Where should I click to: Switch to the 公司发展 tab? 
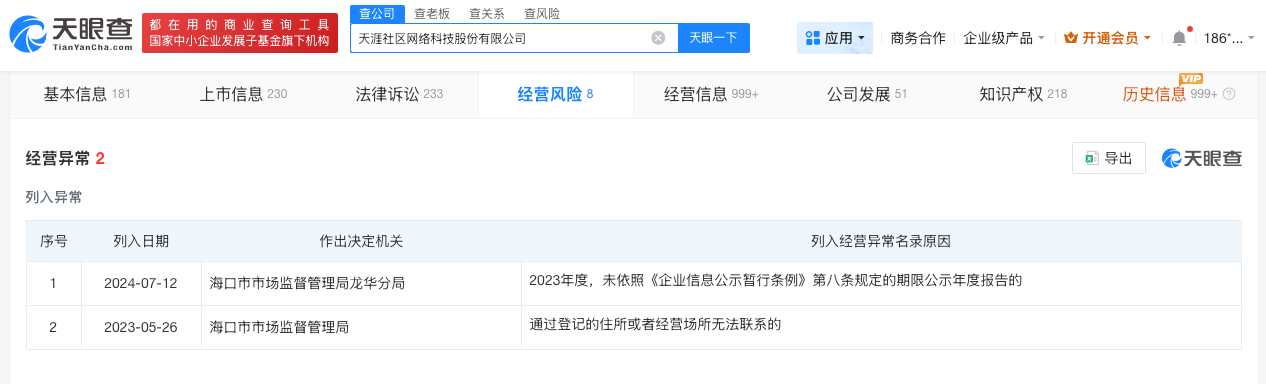coord(866,95)
